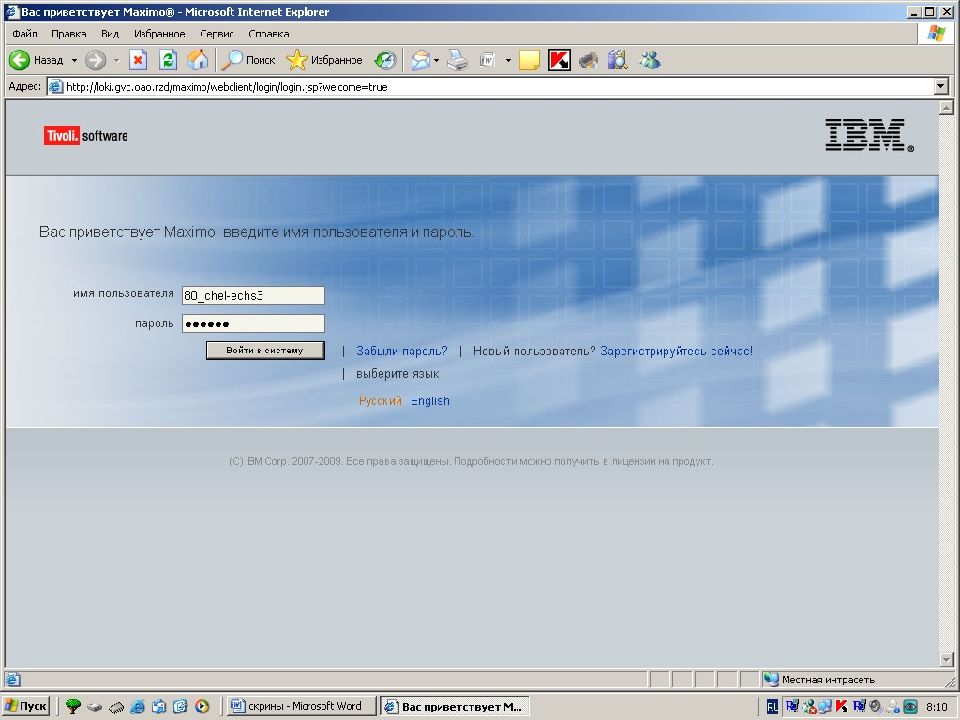Click the RU language indicator in taskbar
Image resolution: width=960 pixels, height=720 pixels.
[x=773, y=707]
